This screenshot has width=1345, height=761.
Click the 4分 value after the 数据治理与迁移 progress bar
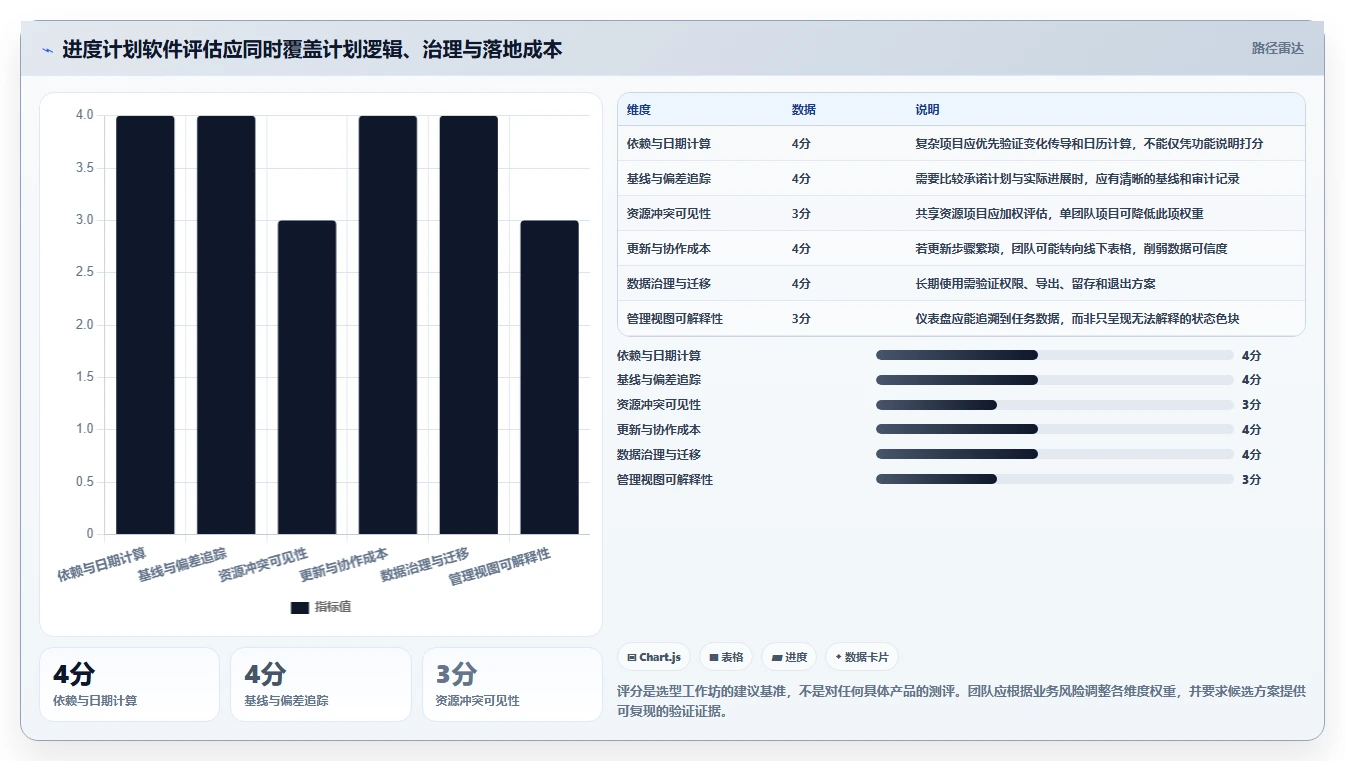click(x=1251, y=454)
